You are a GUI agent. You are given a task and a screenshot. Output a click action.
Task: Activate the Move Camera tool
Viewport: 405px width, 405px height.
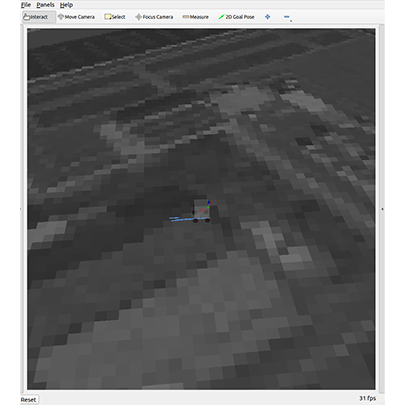(x=76, y=17)
